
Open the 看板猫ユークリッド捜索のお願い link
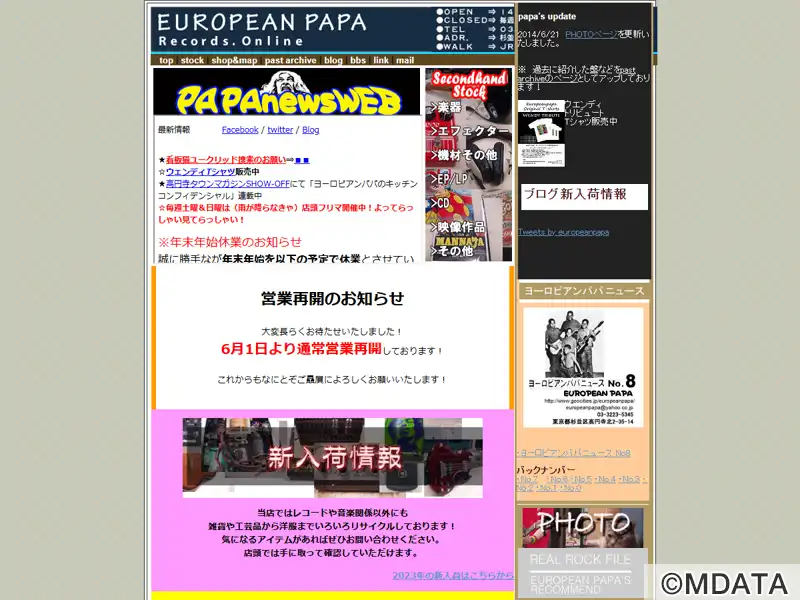[x=226, y=160]
